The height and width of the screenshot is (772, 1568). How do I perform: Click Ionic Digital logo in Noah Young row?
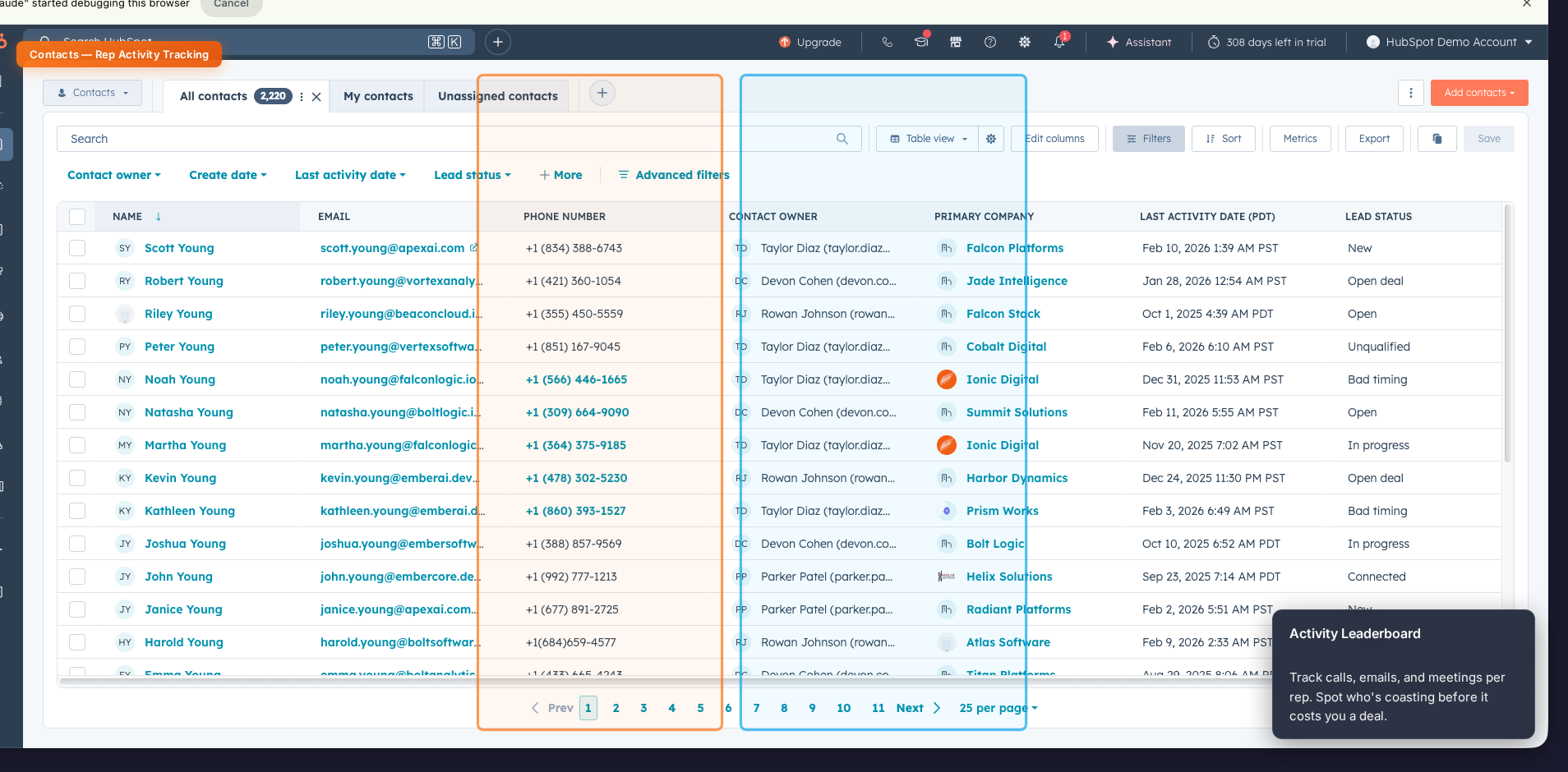947,379
